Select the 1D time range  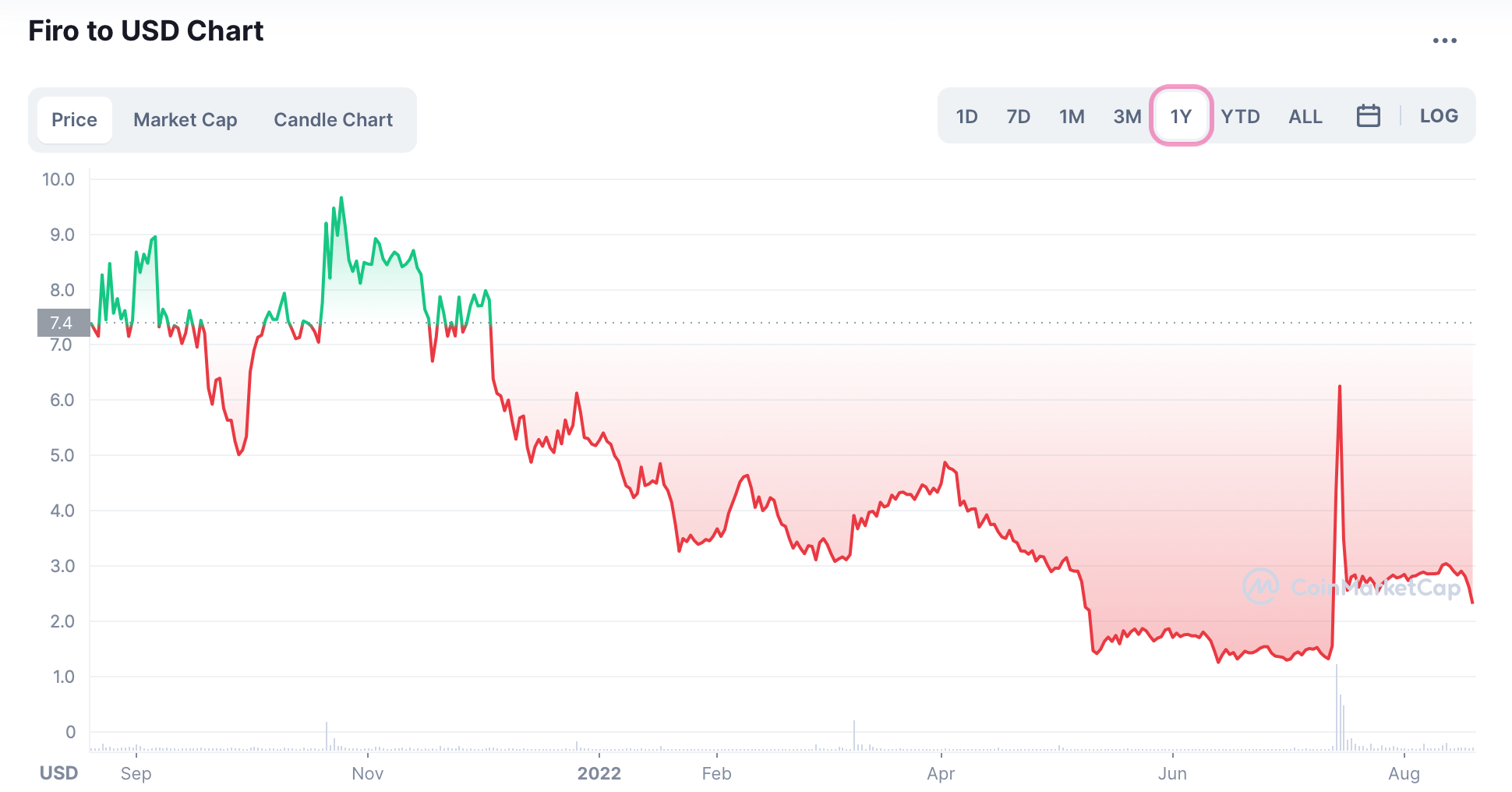pyautogui.click(x=966, y=117)
